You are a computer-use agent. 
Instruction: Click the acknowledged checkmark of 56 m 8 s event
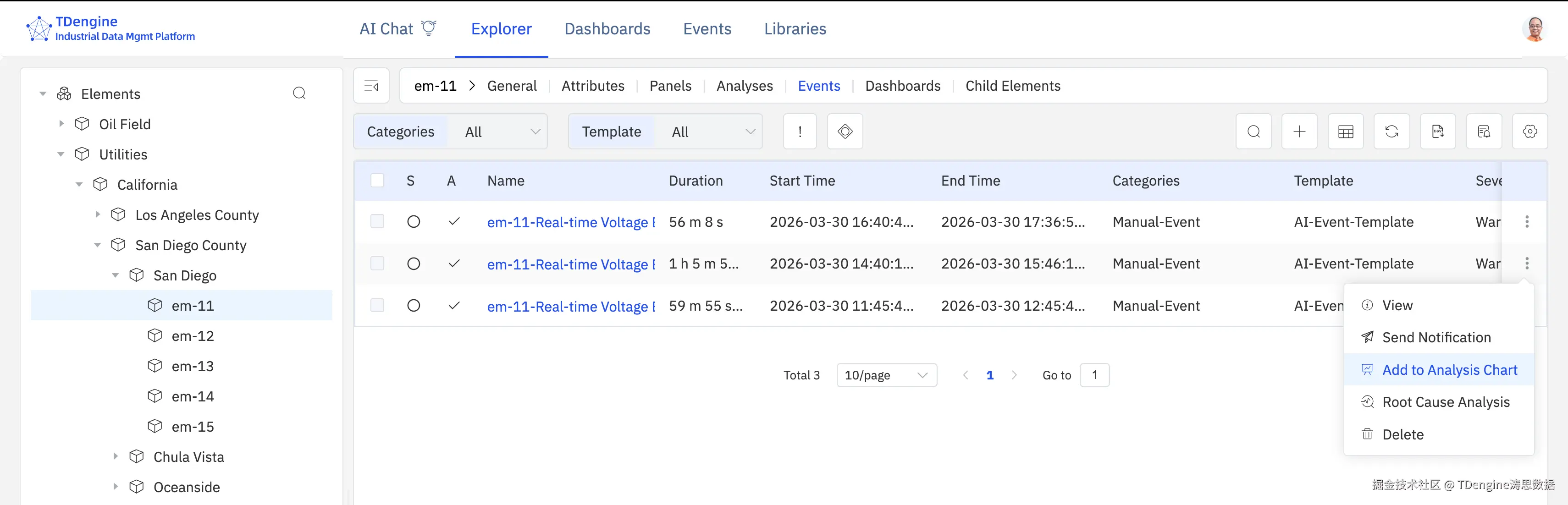click(x=454, y=221)
